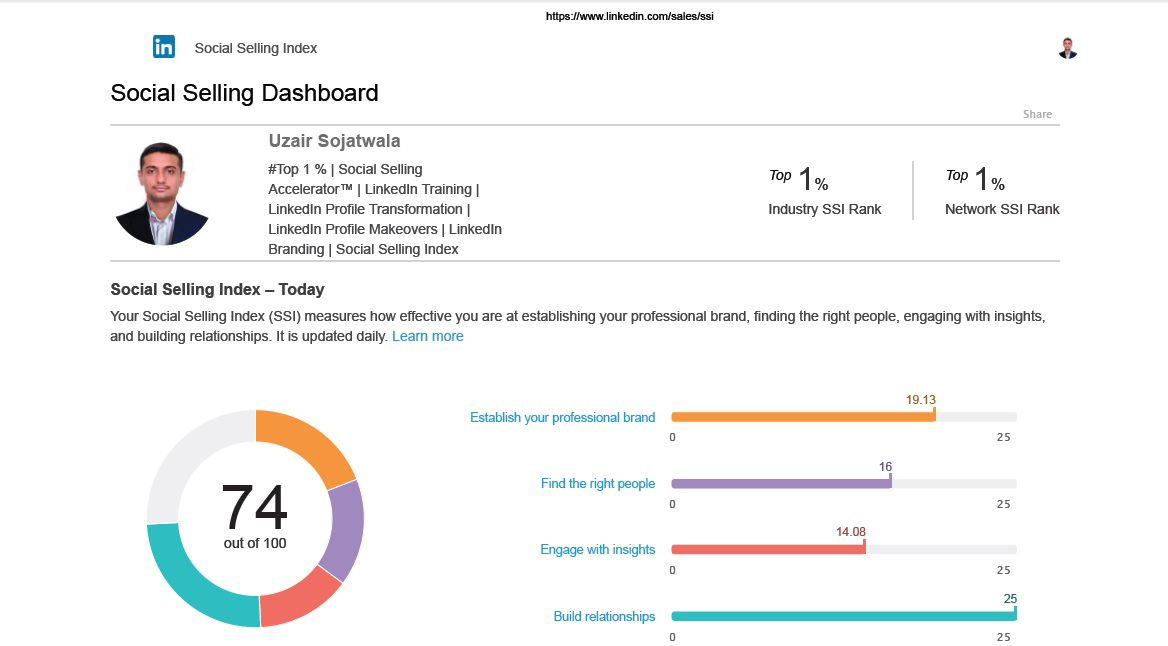Click the Uzair Sojatwala name heading

click(334, 141)
